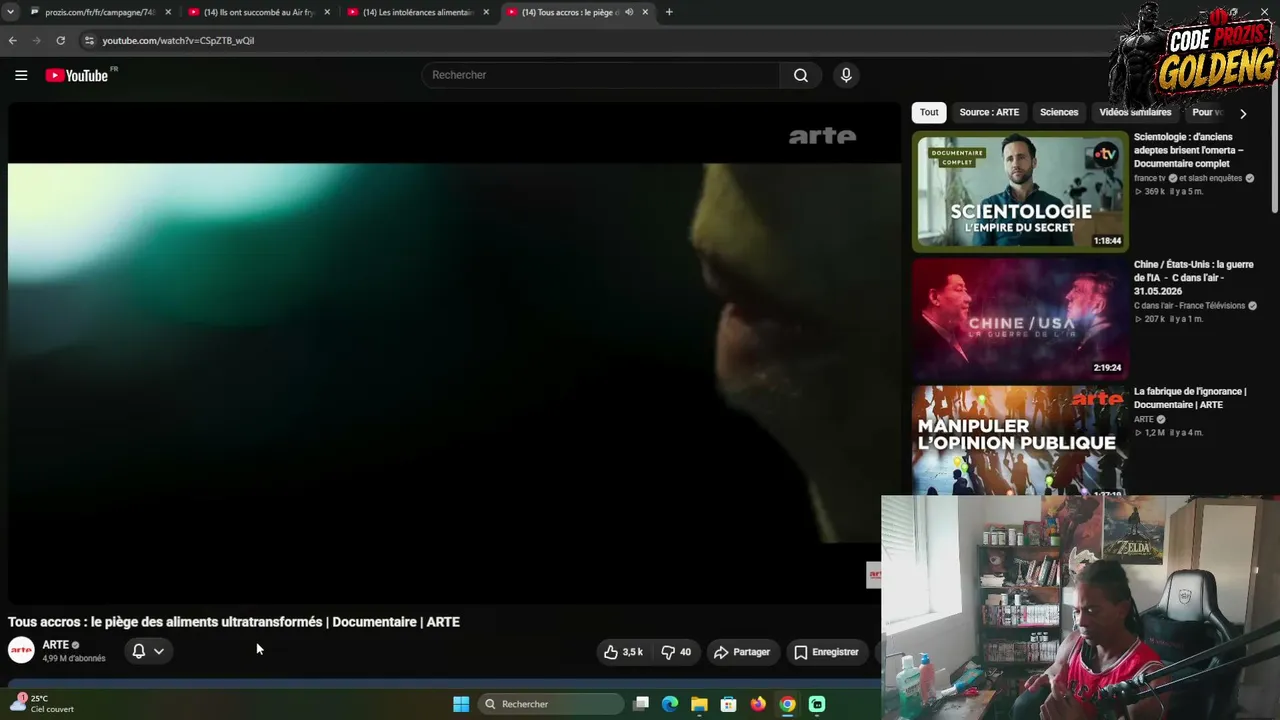Open 'C dans l'air - France Télévisions' channel

click(1189, 306)
